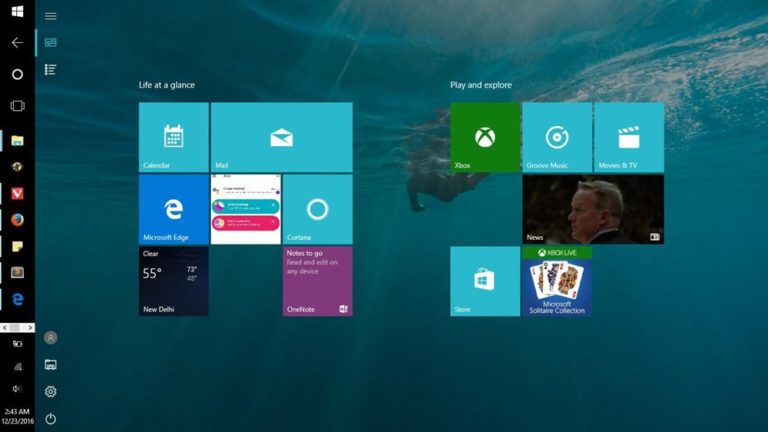Launch Firefox from the taskbar
The height and width of the screenshot is (432, 768).
point(17,220)
